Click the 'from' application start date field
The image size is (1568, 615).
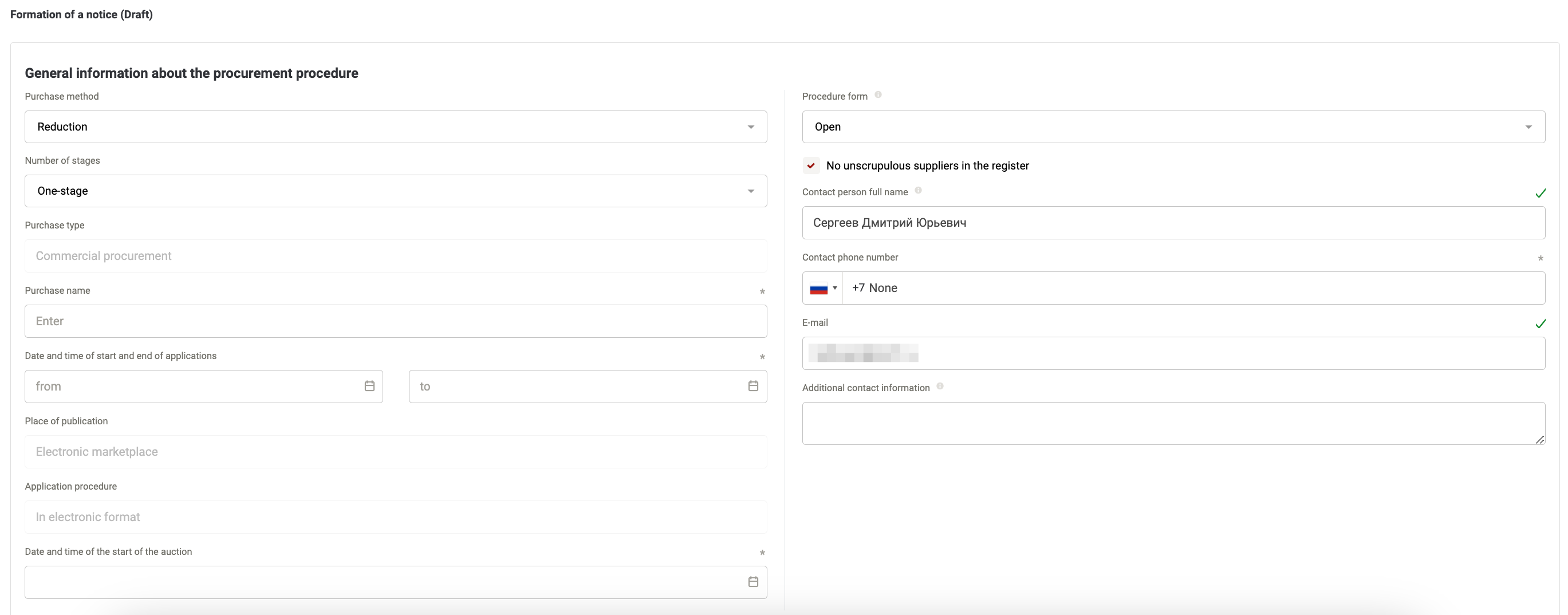(x=204, y=387)
